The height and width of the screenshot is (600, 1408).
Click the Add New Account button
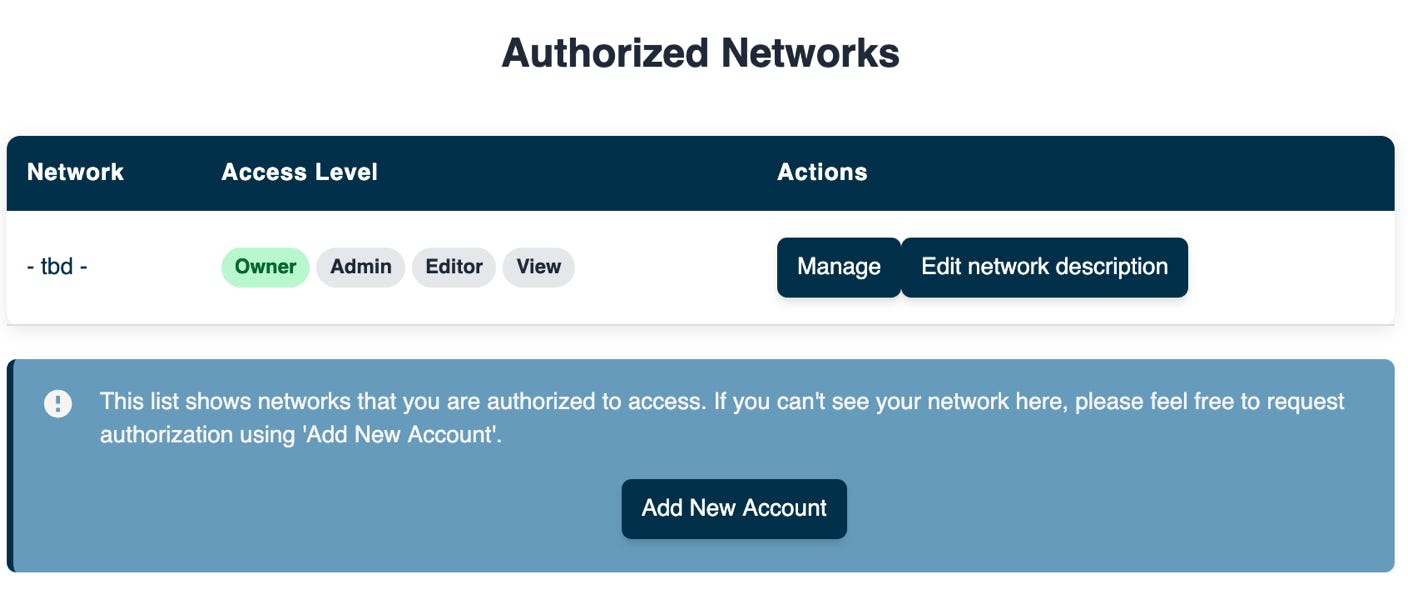[734, 509]
